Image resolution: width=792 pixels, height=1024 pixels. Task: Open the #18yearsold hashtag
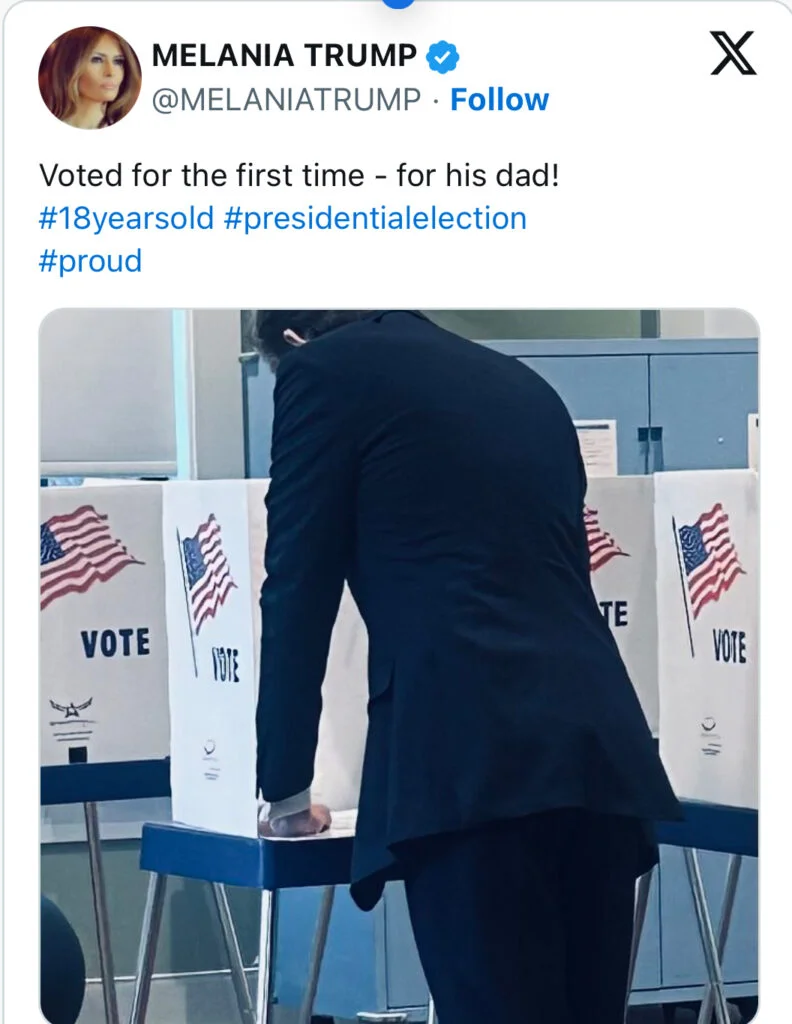click(x=127, y=217)
